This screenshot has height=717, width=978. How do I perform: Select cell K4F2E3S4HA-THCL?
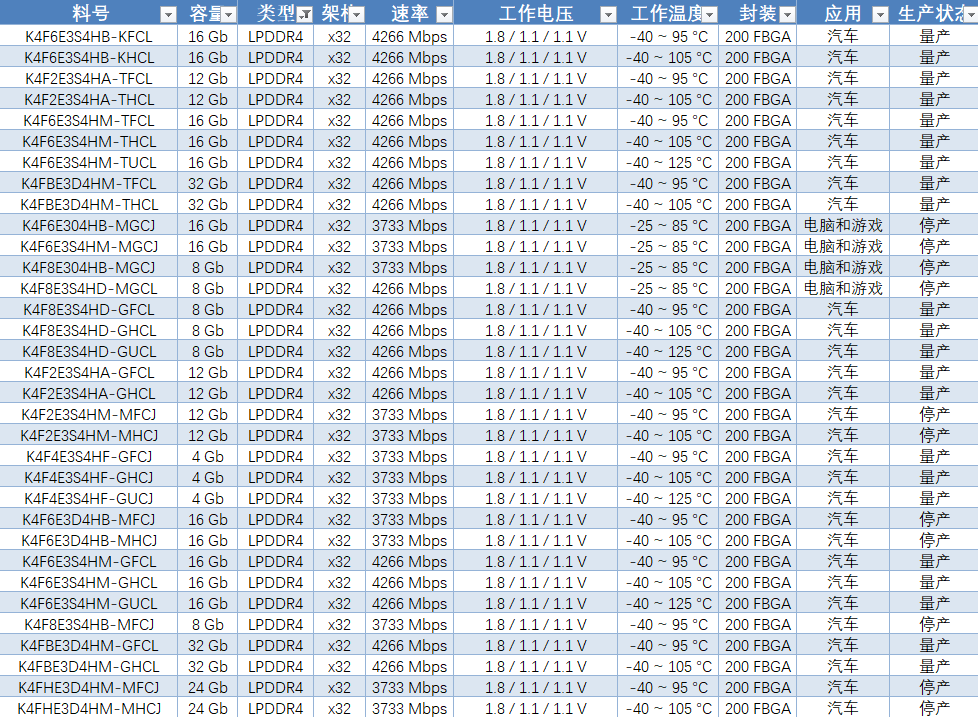(89, 100)
